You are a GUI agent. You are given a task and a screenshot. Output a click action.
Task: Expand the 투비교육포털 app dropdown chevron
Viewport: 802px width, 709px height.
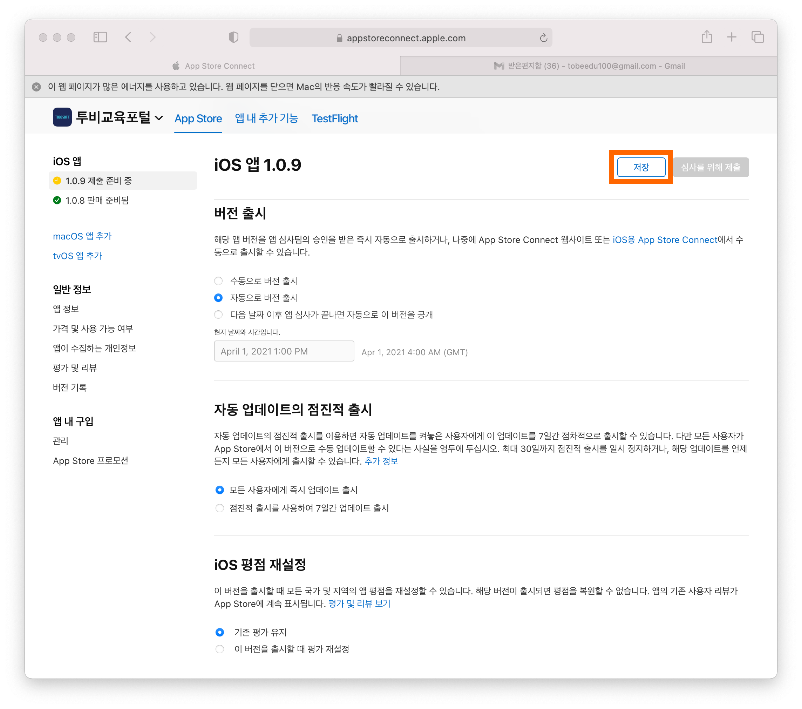pos(159,118)
